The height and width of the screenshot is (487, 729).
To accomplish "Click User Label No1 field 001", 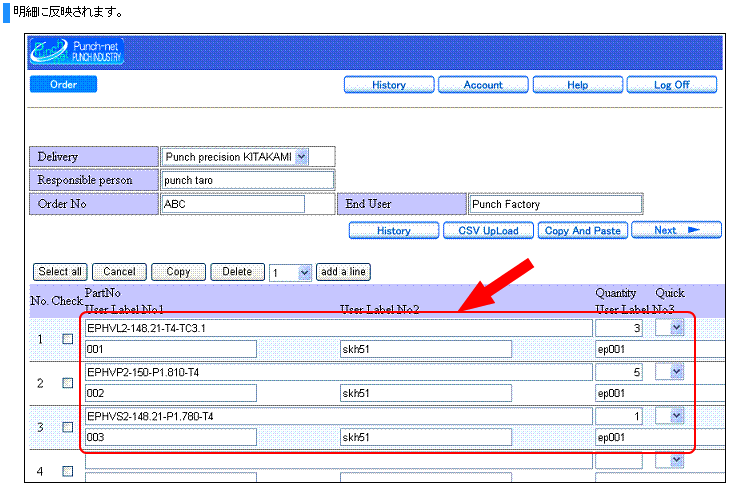I will coord(171,349).
